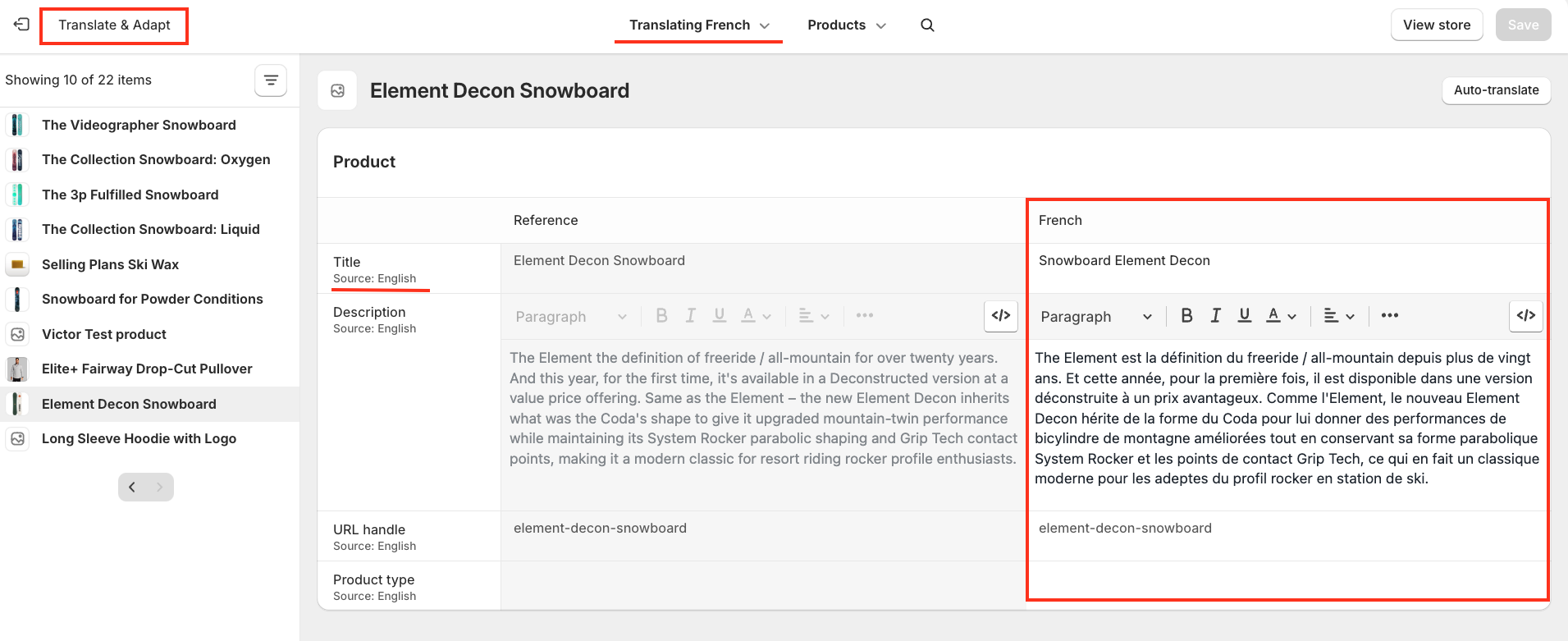Click the Save button
1568x641 pixels.
coord(1524,25)
